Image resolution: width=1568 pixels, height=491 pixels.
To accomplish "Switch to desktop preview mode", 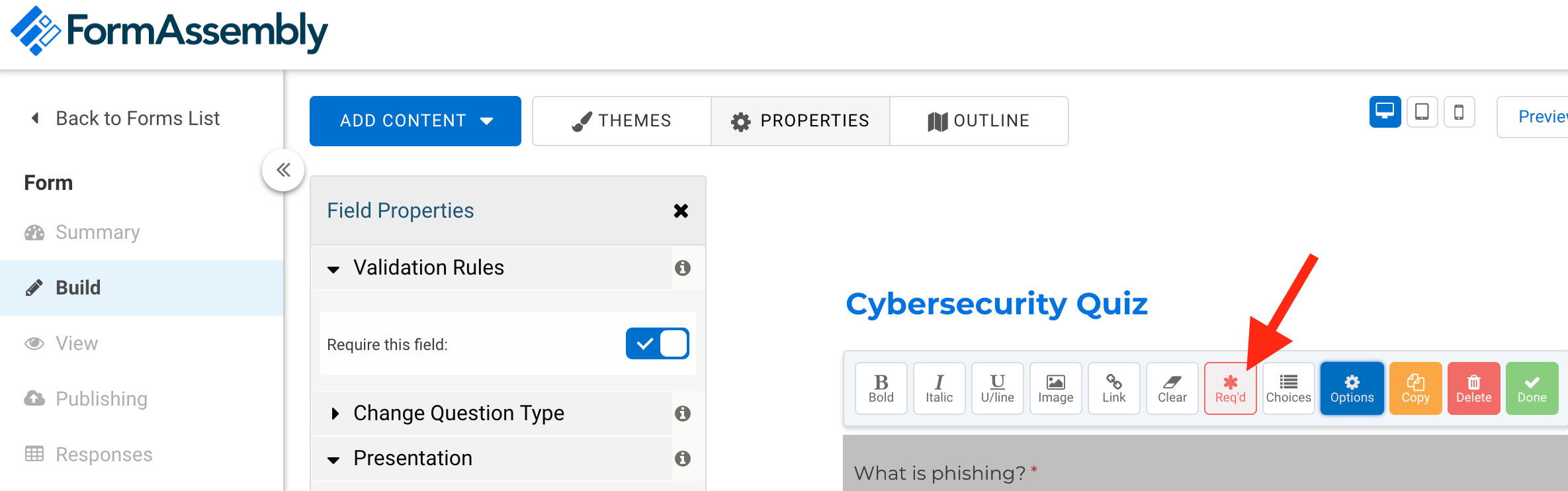I will (x=1385, y=112).
